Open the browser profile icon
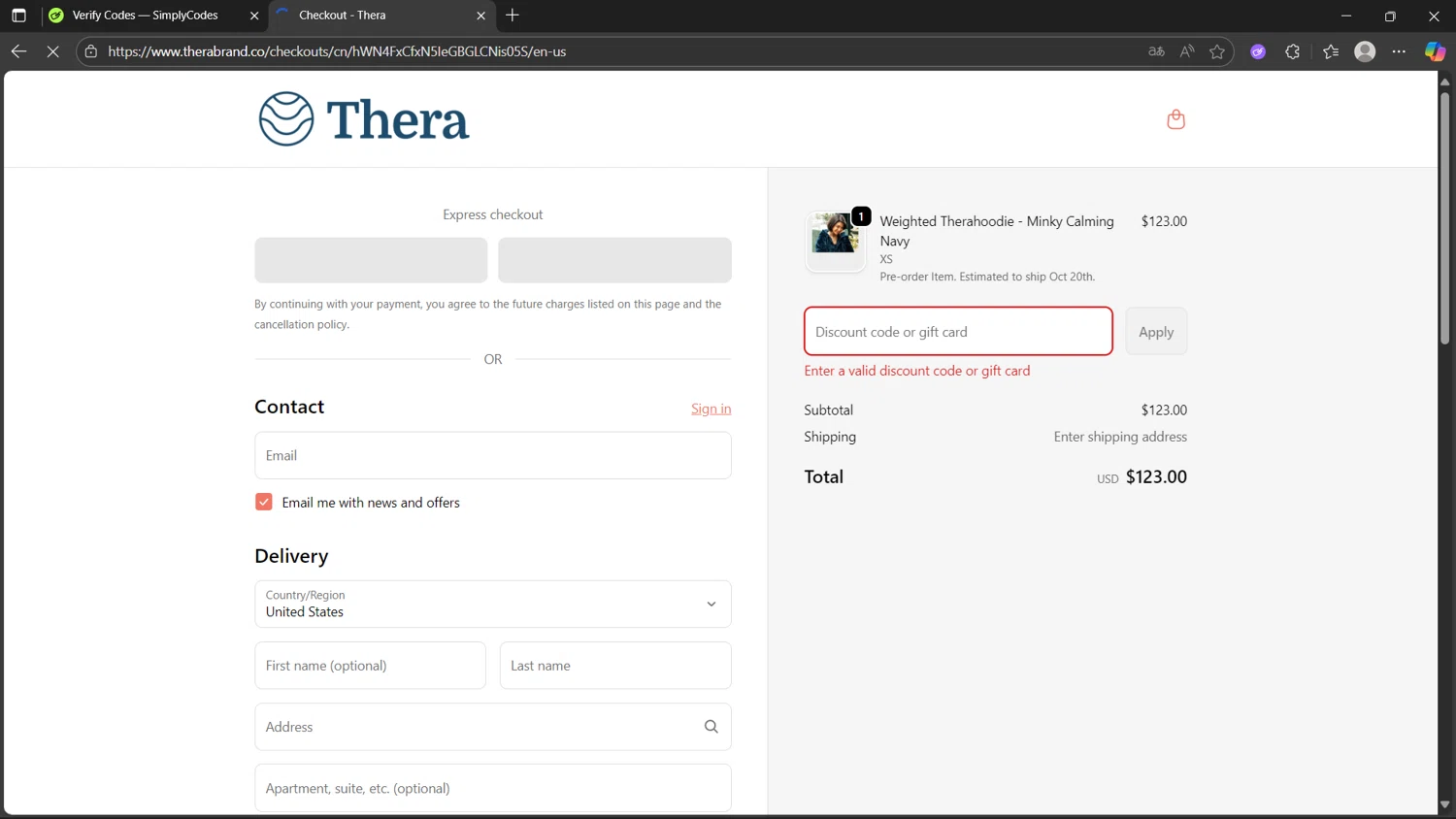Image resolution: width=1456 pixels, height=819 pixels. (1365, 51)
